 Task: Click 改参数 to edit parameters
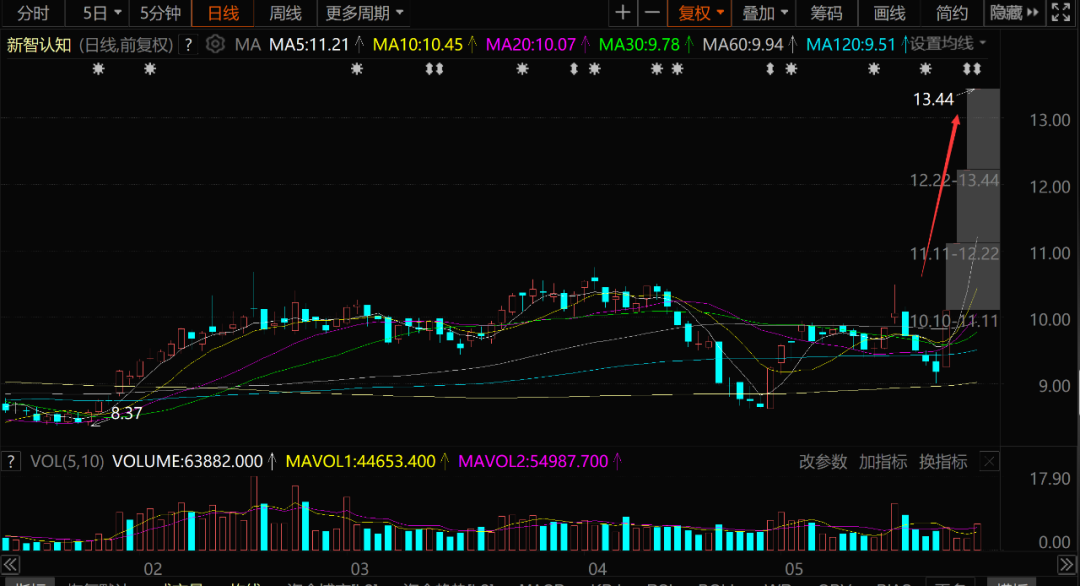click(x=822, y=462)
